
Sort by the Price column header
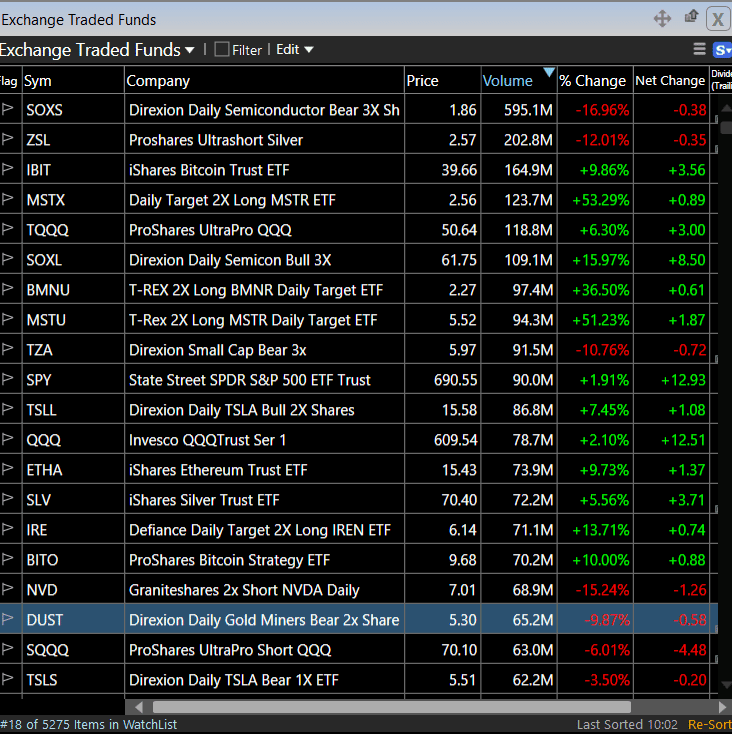pos(443,81)
